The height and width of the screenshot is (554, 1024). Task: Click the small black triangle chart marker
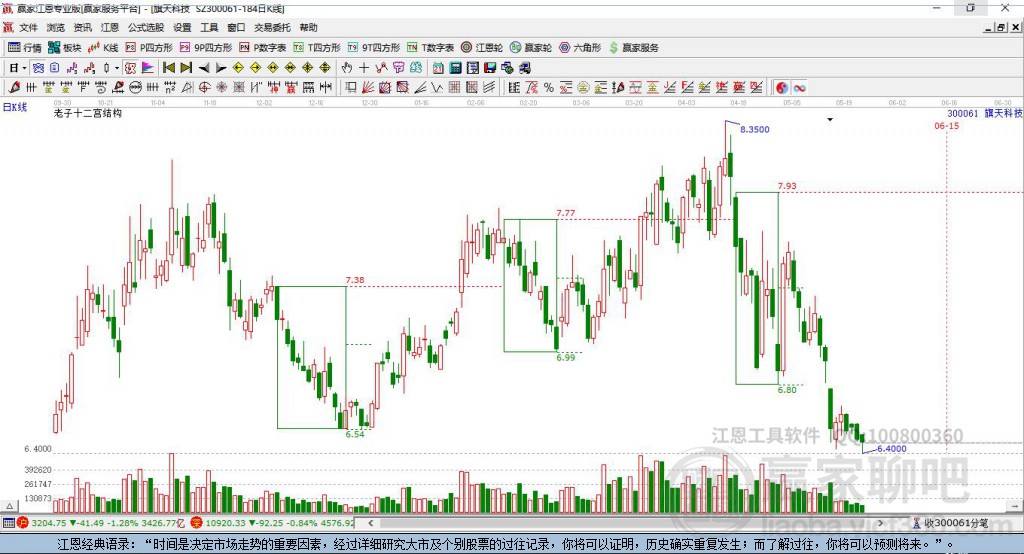(x=830, y=120)
